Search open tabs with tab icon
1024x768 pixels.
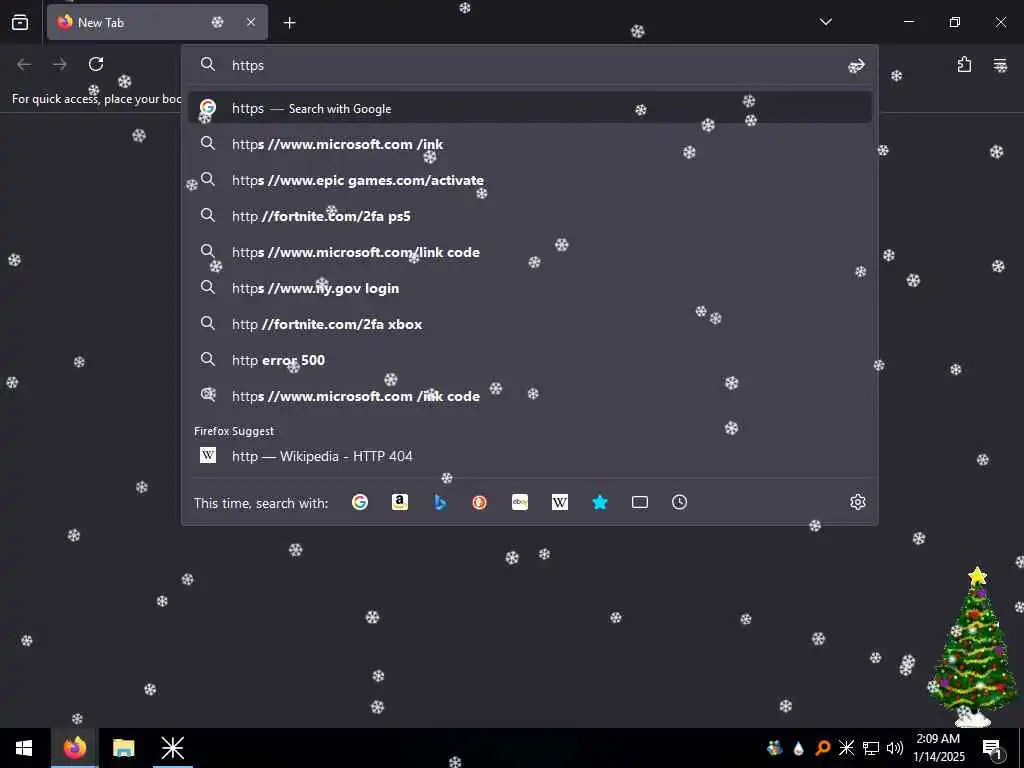click(640, 502)
